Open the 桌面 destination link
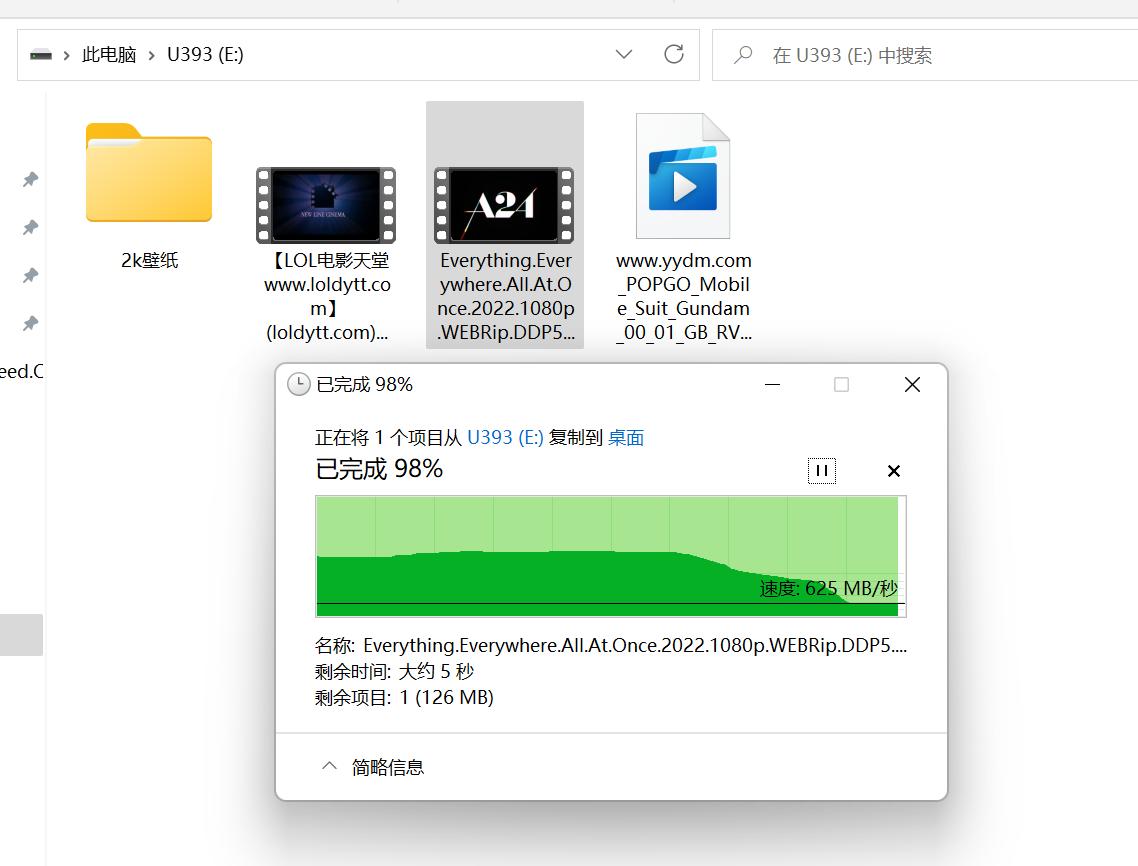Image resolution: width=1138 pixels, height=866 pixels. click(625, 437)
